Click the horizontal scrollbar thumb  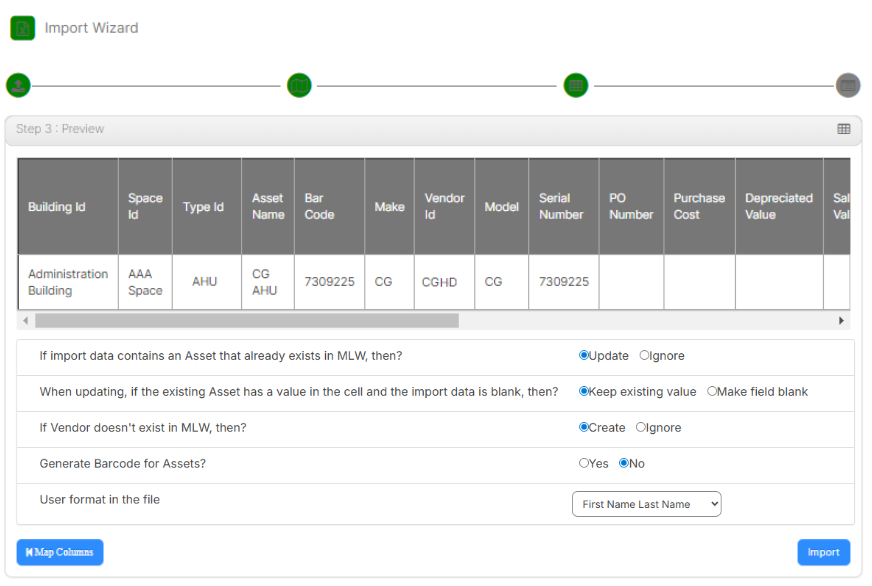[x=246, y=321]
